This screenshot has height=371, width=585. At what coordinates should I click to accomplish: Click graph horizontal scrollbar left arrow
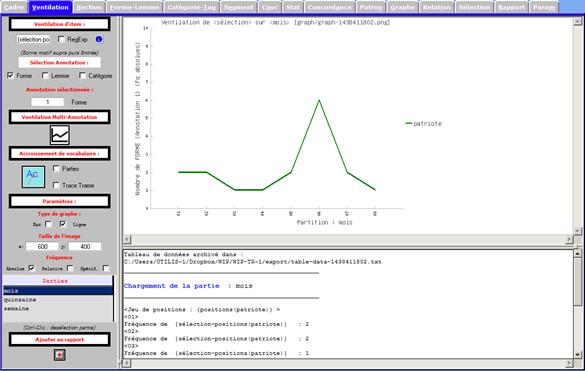127,239
